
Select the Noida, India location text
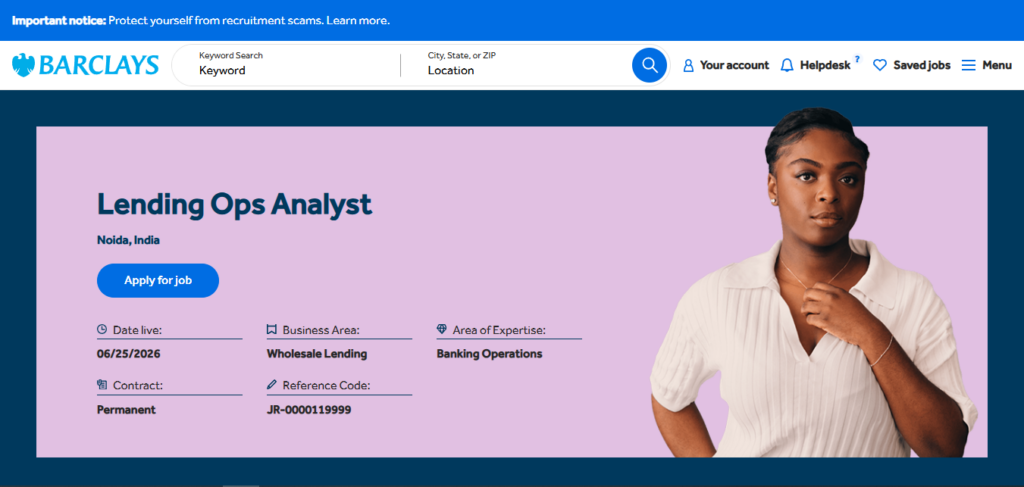[x=129, y=240]
